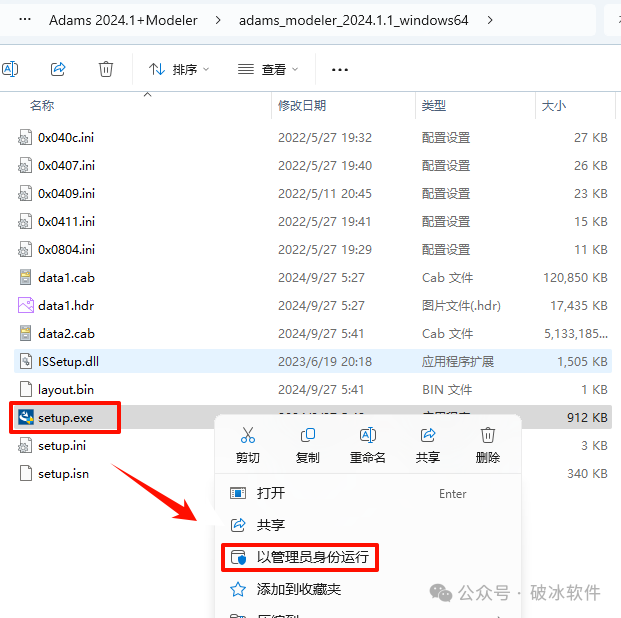Viewport: 621px width, 618px height.
Task: Select the 0x0409.ini file
Action: point(313,194)
